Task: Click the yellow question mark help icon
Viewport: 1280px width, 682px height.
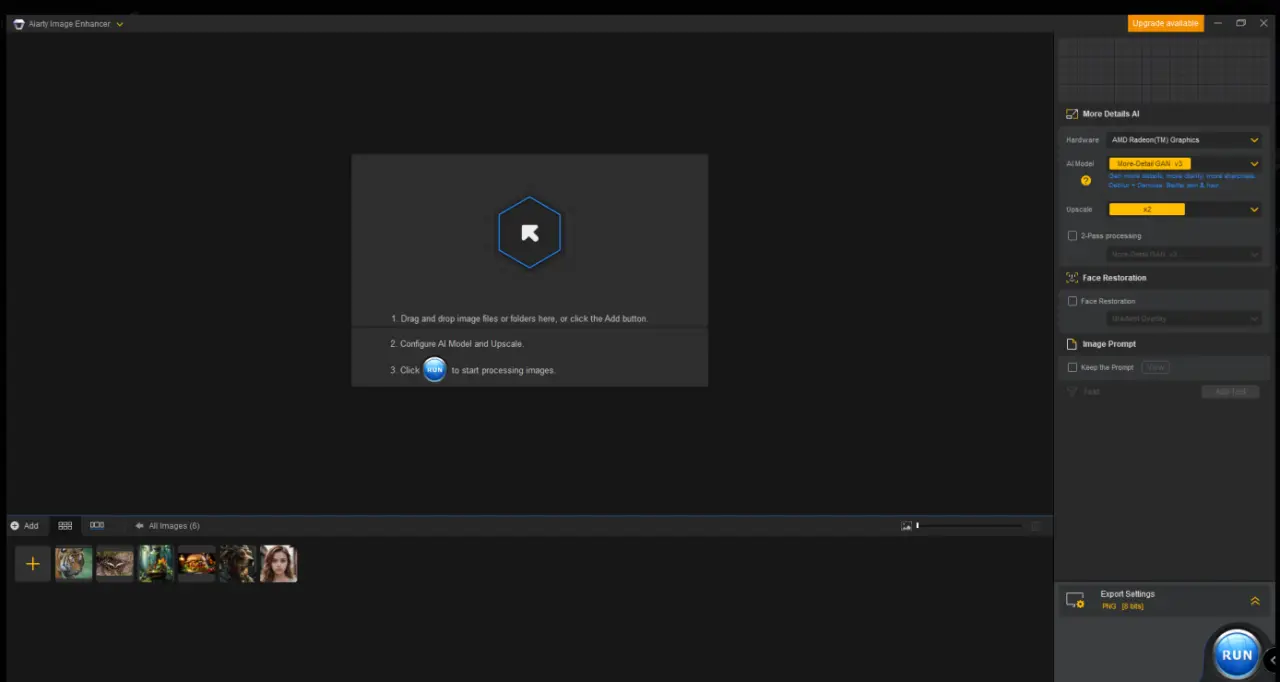Action: pos(1086,181)
